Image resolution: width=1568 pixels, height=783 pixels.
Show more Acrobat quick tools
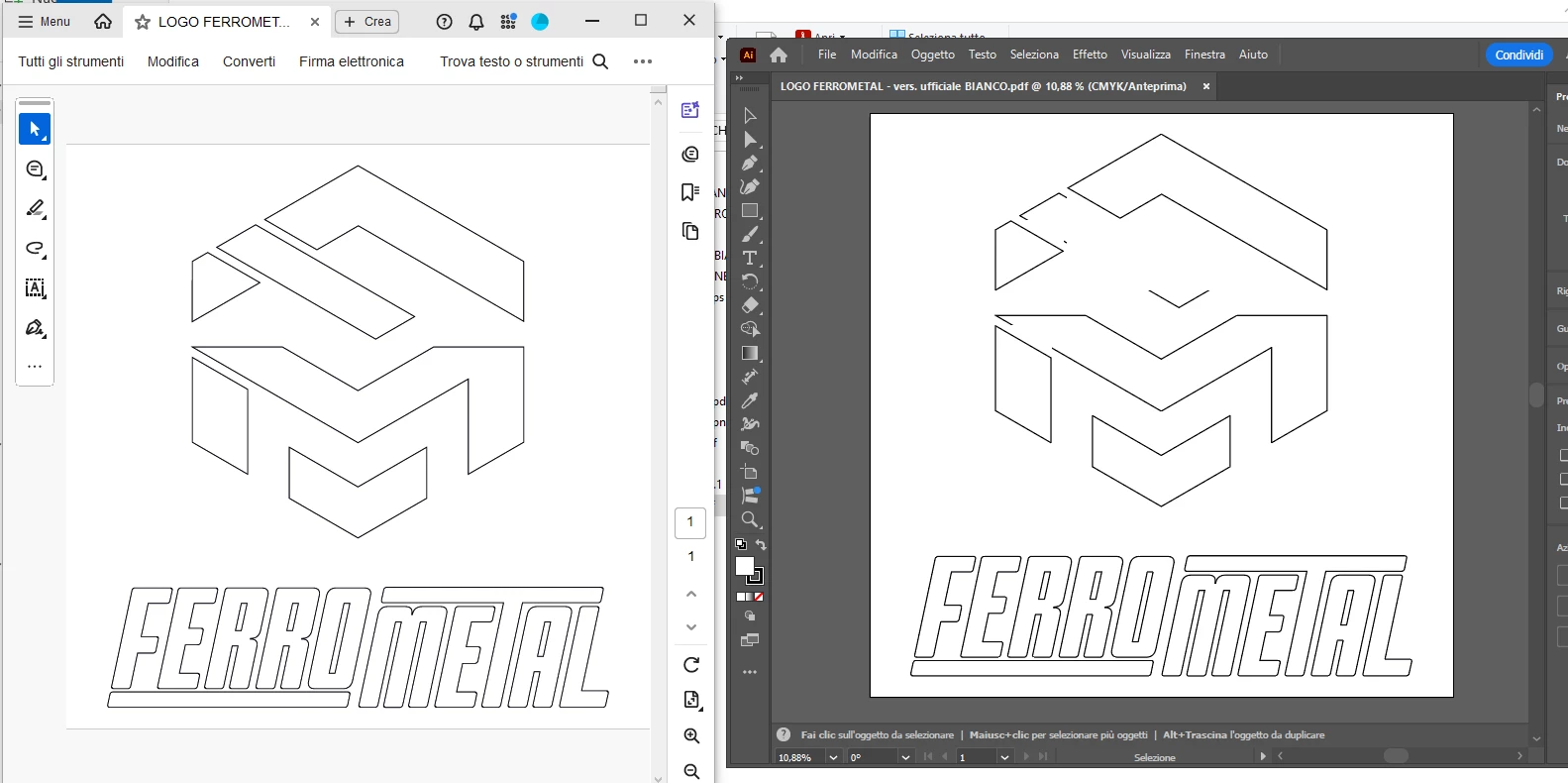[x=35, y=367]
